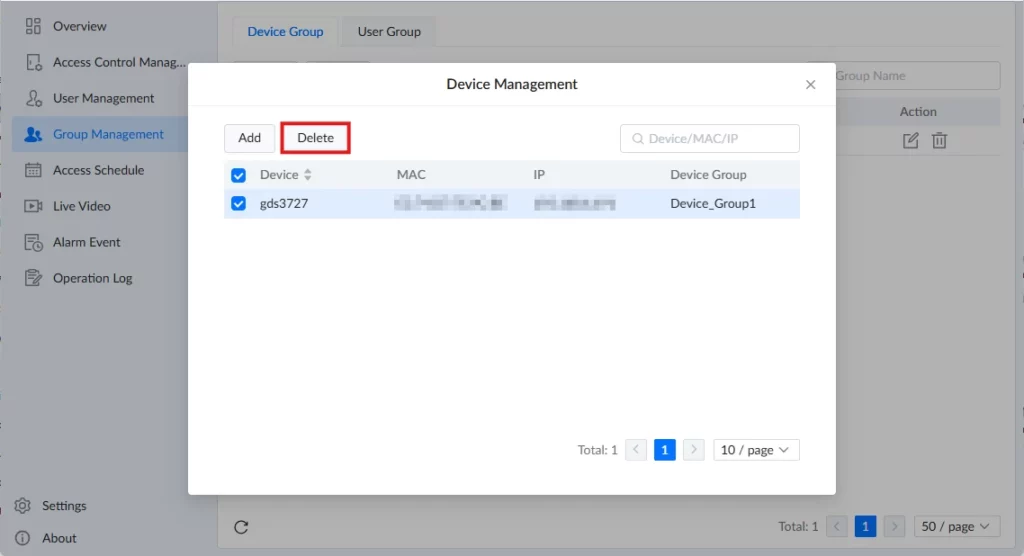Click the Operation Log icon

pyautogui.click(x=33, y=278)
